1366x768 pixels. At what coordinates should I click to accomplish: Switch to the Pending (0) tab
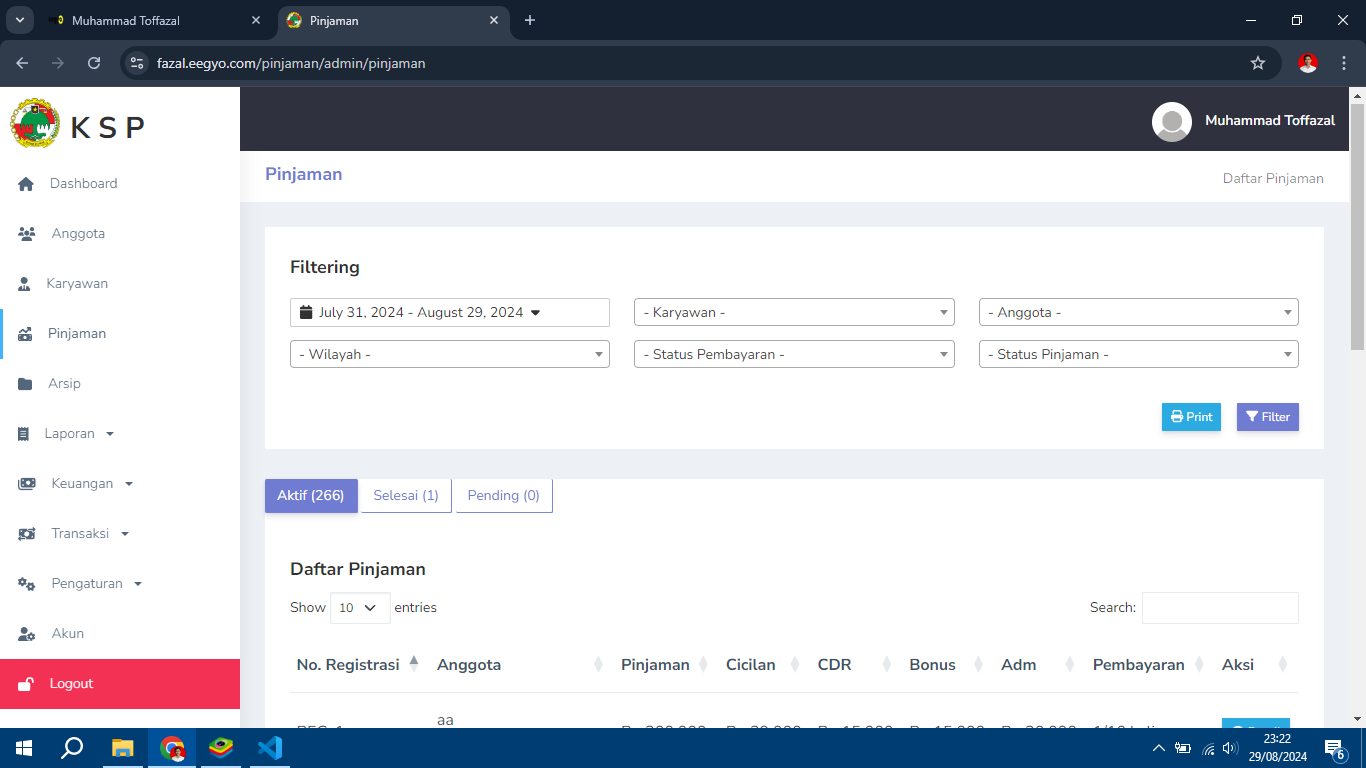(x=503, y=496)
